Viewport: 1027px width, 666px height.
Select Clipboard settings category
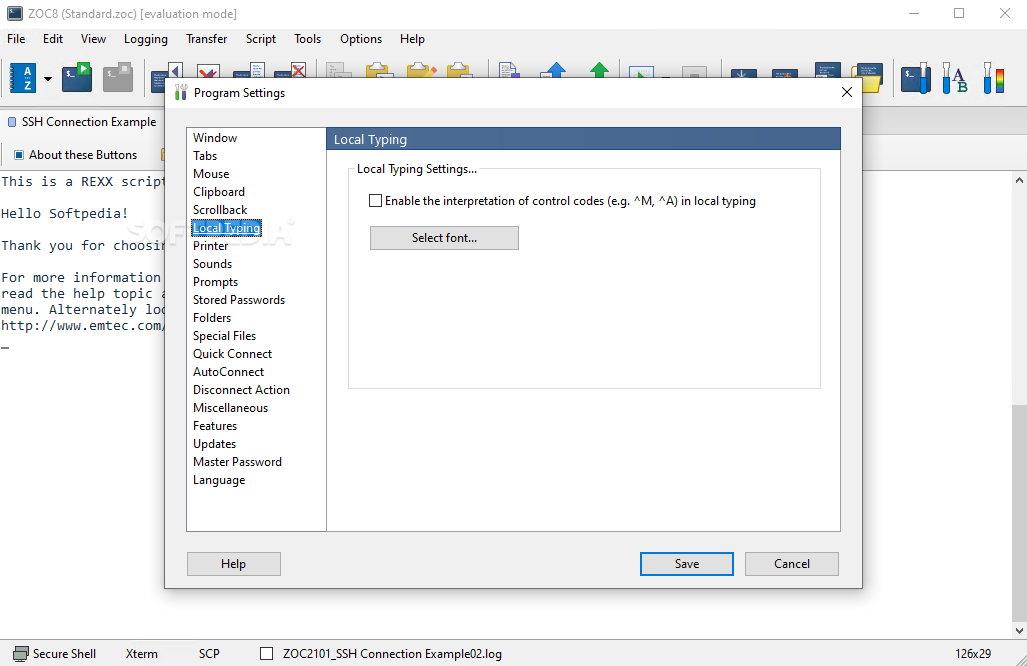(x=219, y=192)
